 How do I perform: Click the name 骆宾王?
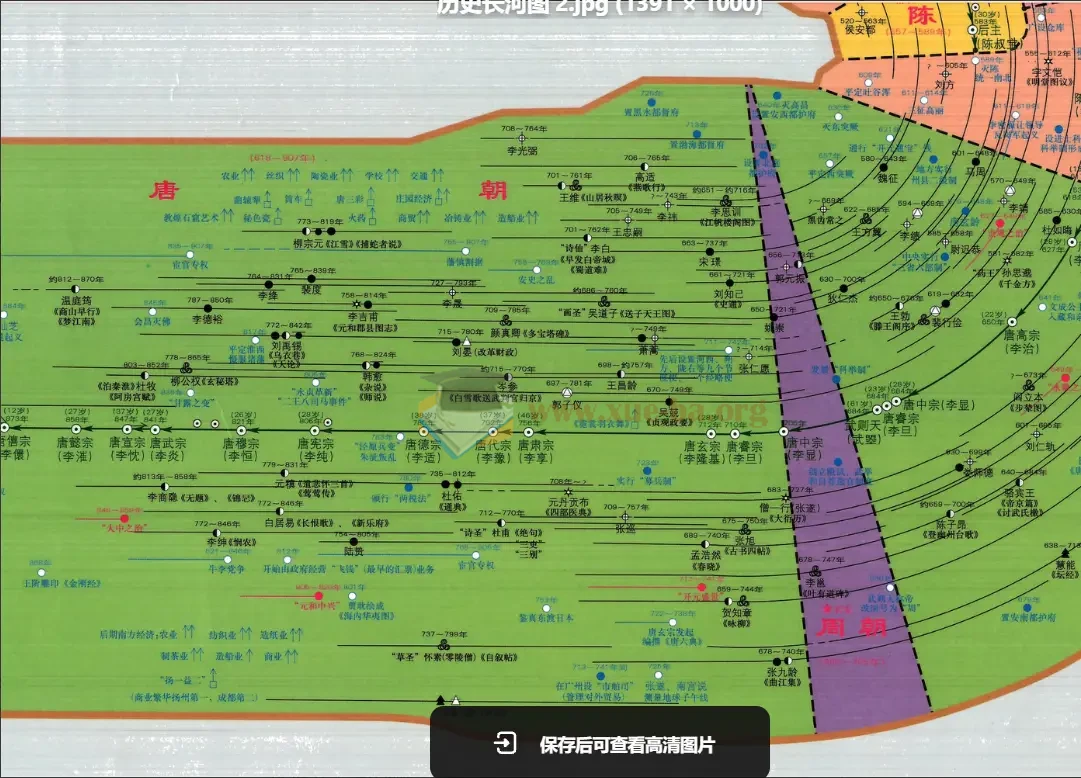1020,492
